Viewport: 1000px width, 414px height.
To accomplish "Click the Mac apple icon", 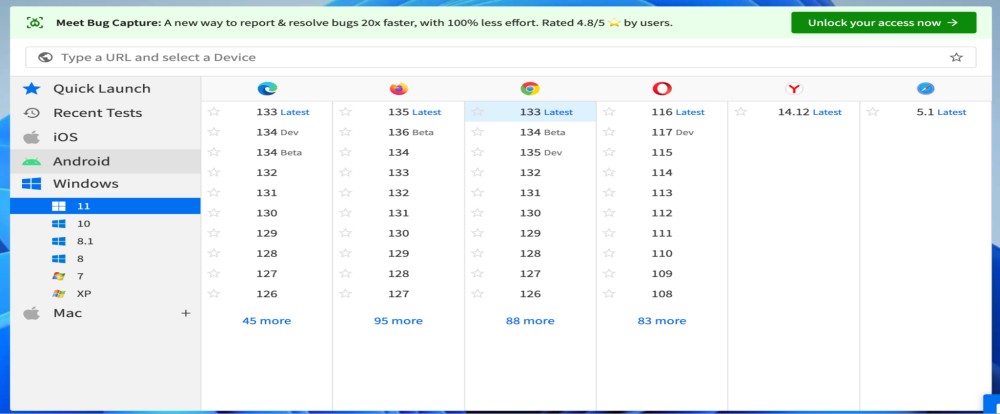I will 31,313.
